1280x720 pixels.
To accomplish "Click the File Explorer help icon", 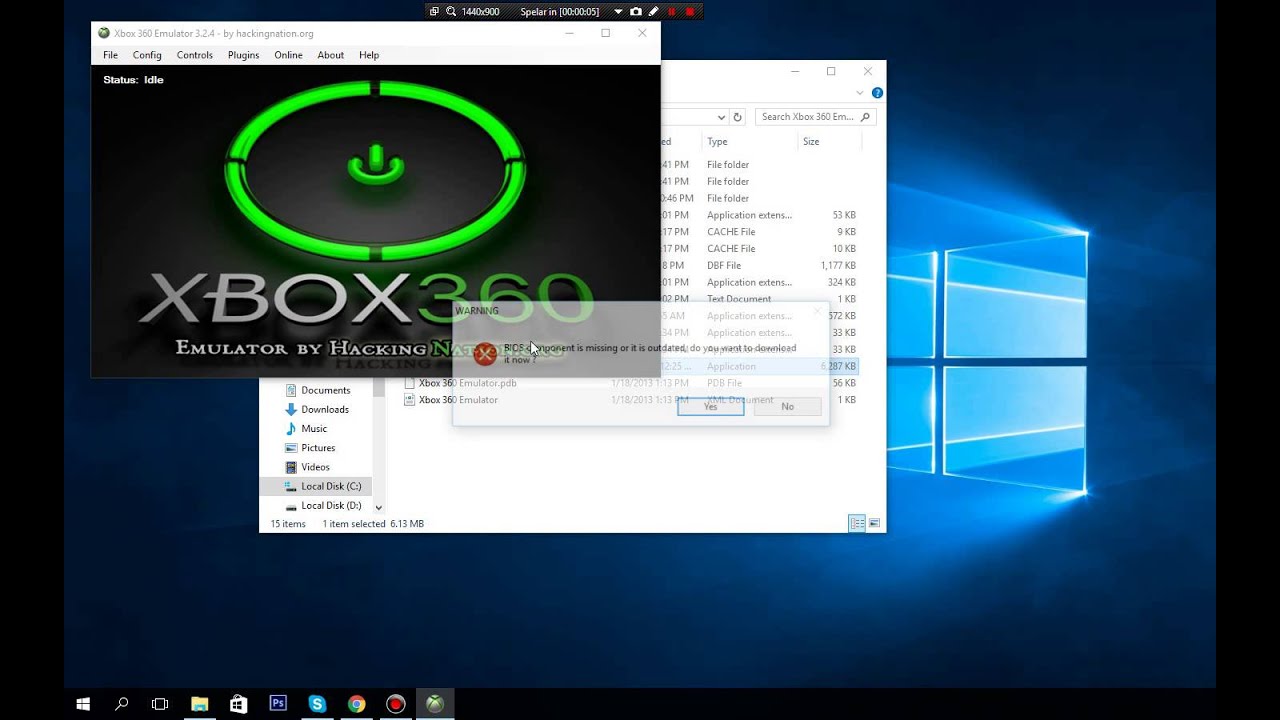I will (877, 93).
